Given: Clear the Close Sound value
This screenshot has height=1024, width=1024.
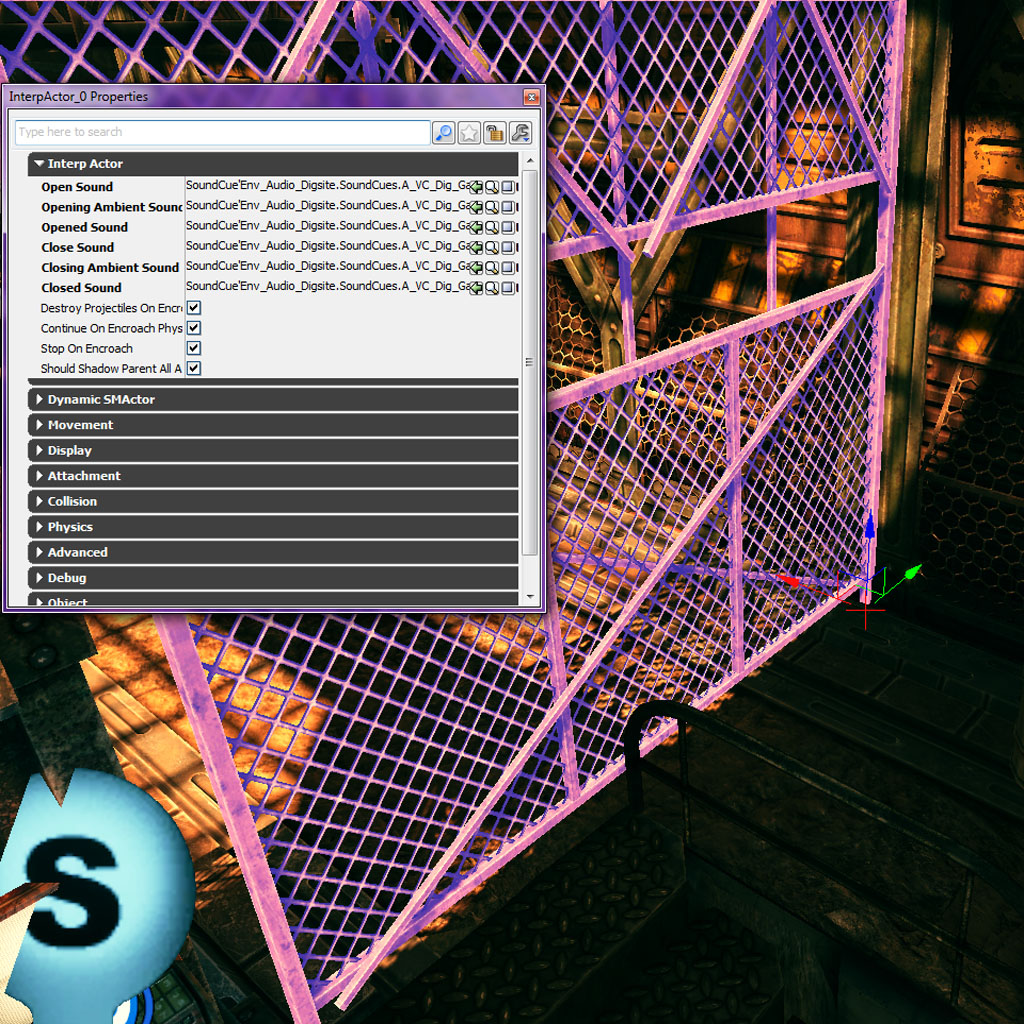Looking at the screenshot, I should point(507,248).
